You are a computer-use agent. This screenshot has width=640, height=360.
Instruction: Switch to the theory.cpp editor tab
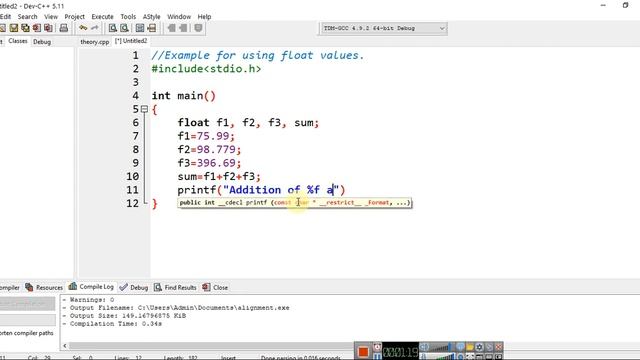pyautogui.click(x=95, y=42)
